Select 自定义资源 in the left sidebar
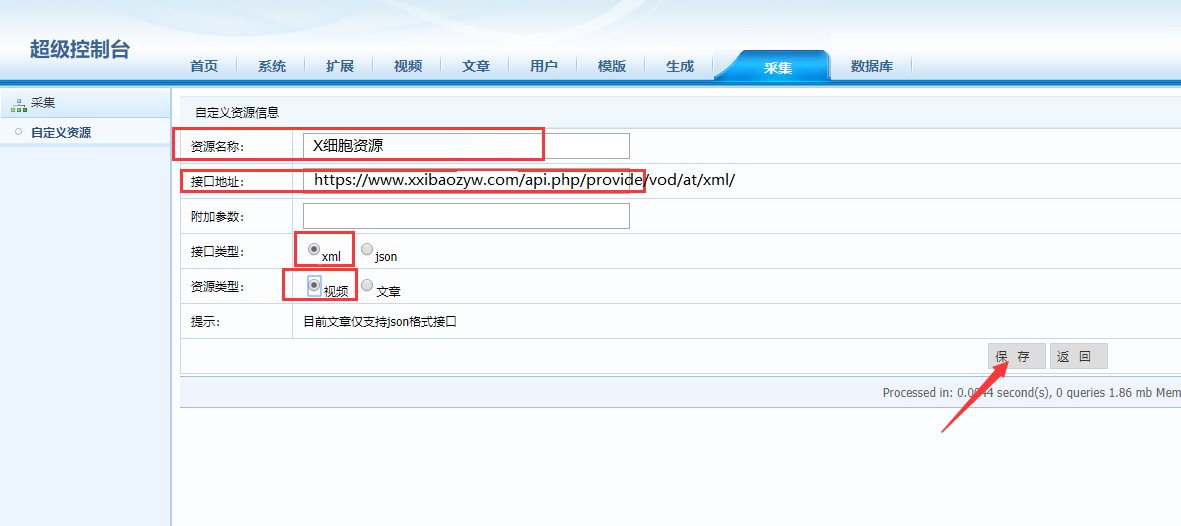The height and width of the screenshot is (526, 1181). pyautogui.click(x=60, y=132)
